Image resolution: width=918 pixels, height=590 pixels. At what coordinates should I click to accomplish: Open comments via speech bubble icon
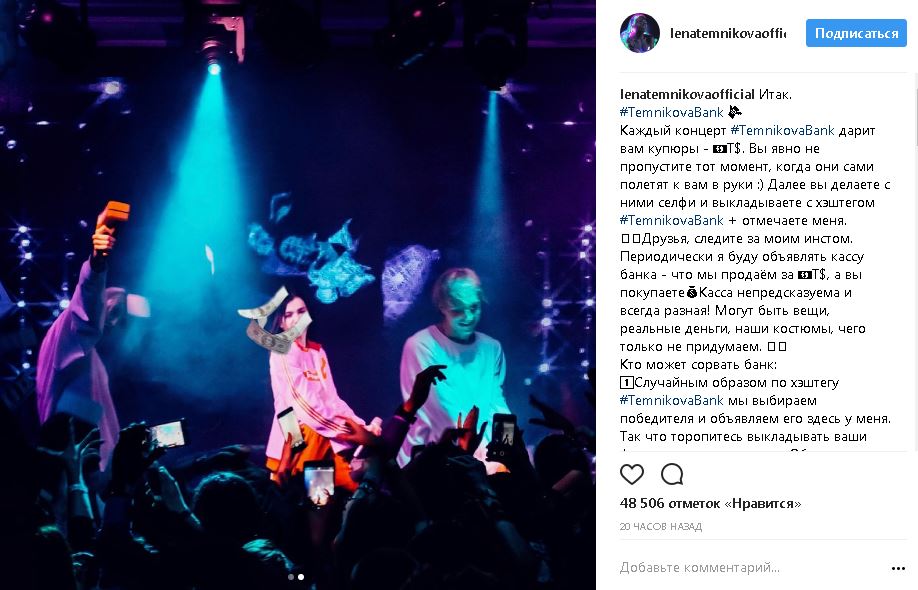pos(672,474)
